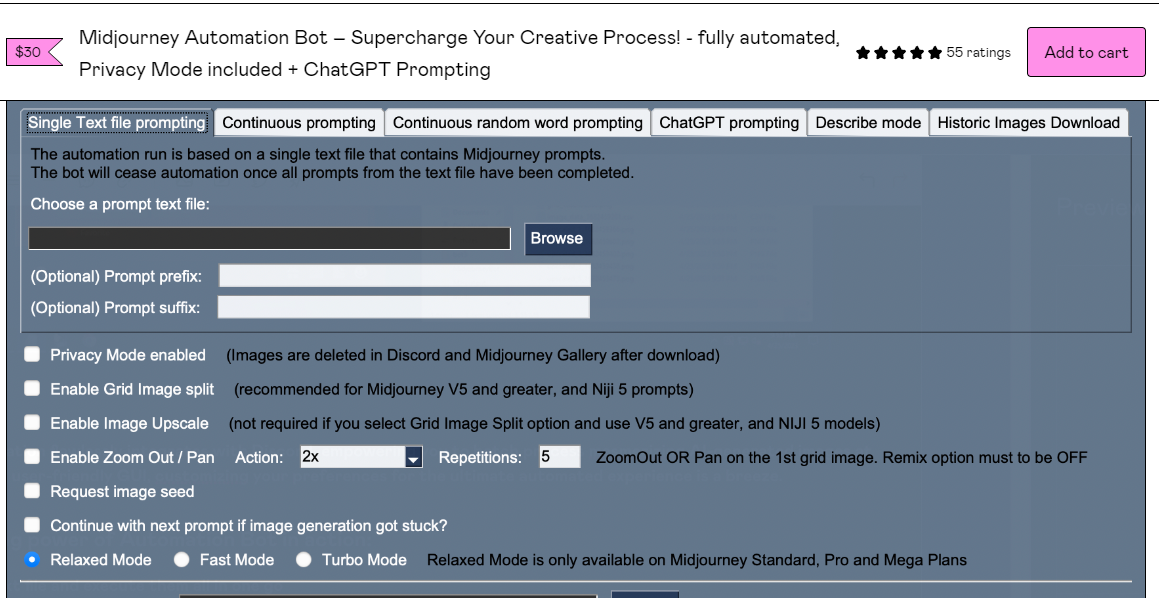The image size is (1159, 598).
Task: Click Add to cart
Action: [1086, 51]
